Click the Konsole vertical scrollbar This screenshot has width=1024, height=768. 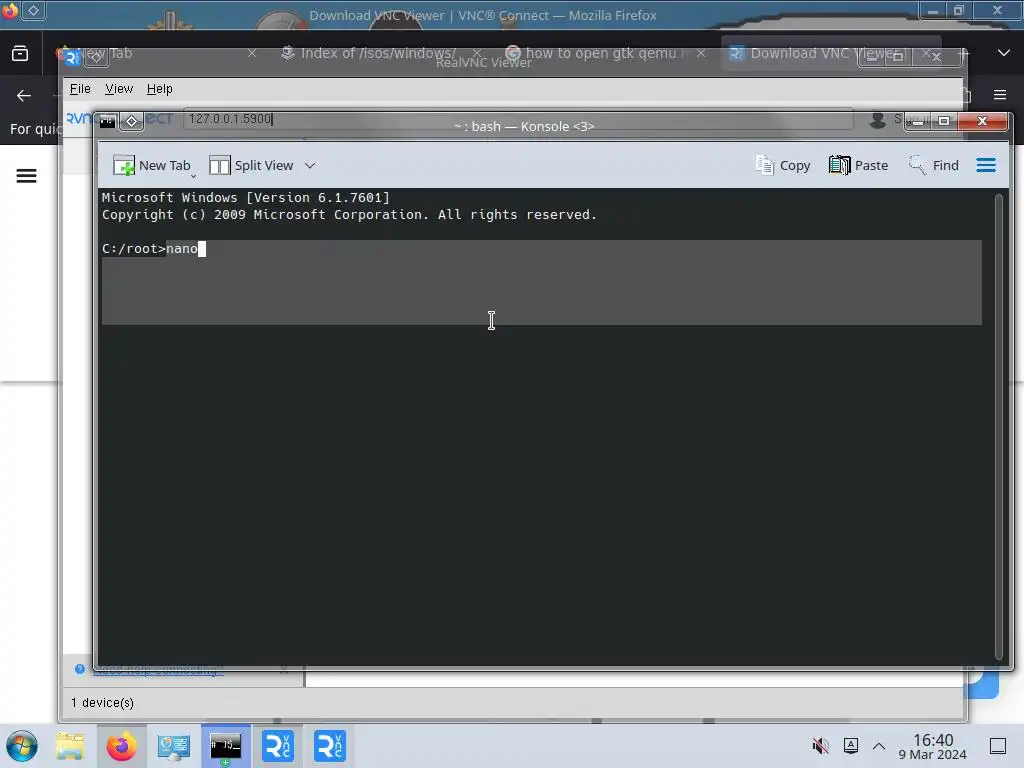click(x=998, y=427)
